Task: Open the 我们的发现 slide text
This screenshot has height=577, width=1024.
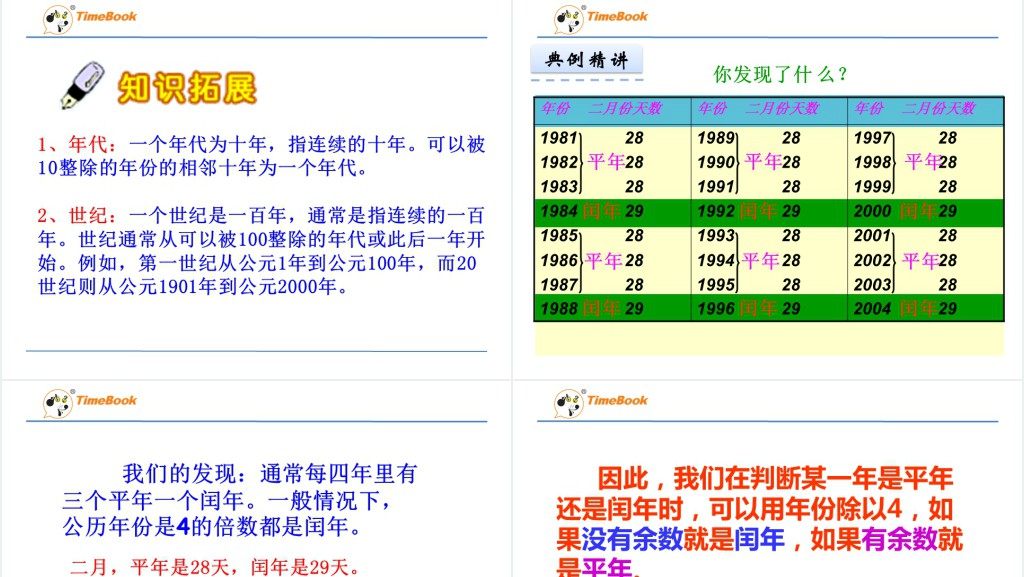Action: (x=240, y=498)
